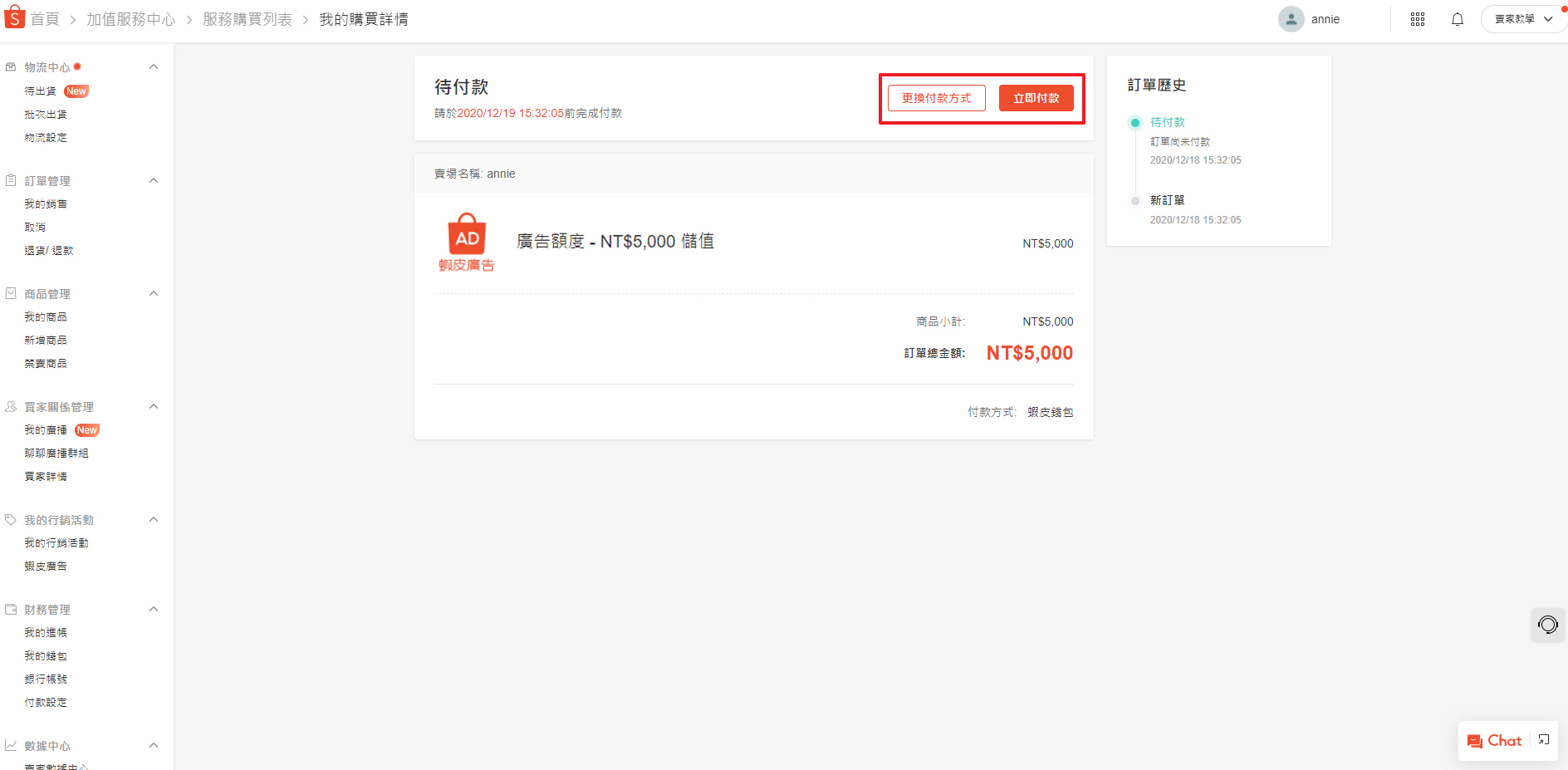Click the 待付款 order history status

point(1168,122)
